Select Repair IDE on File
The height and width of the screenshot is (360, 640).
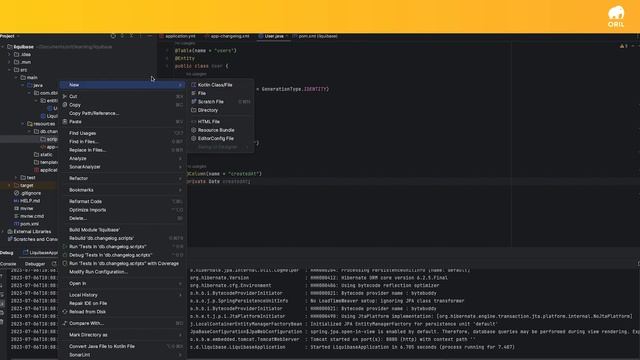[122, 303]
